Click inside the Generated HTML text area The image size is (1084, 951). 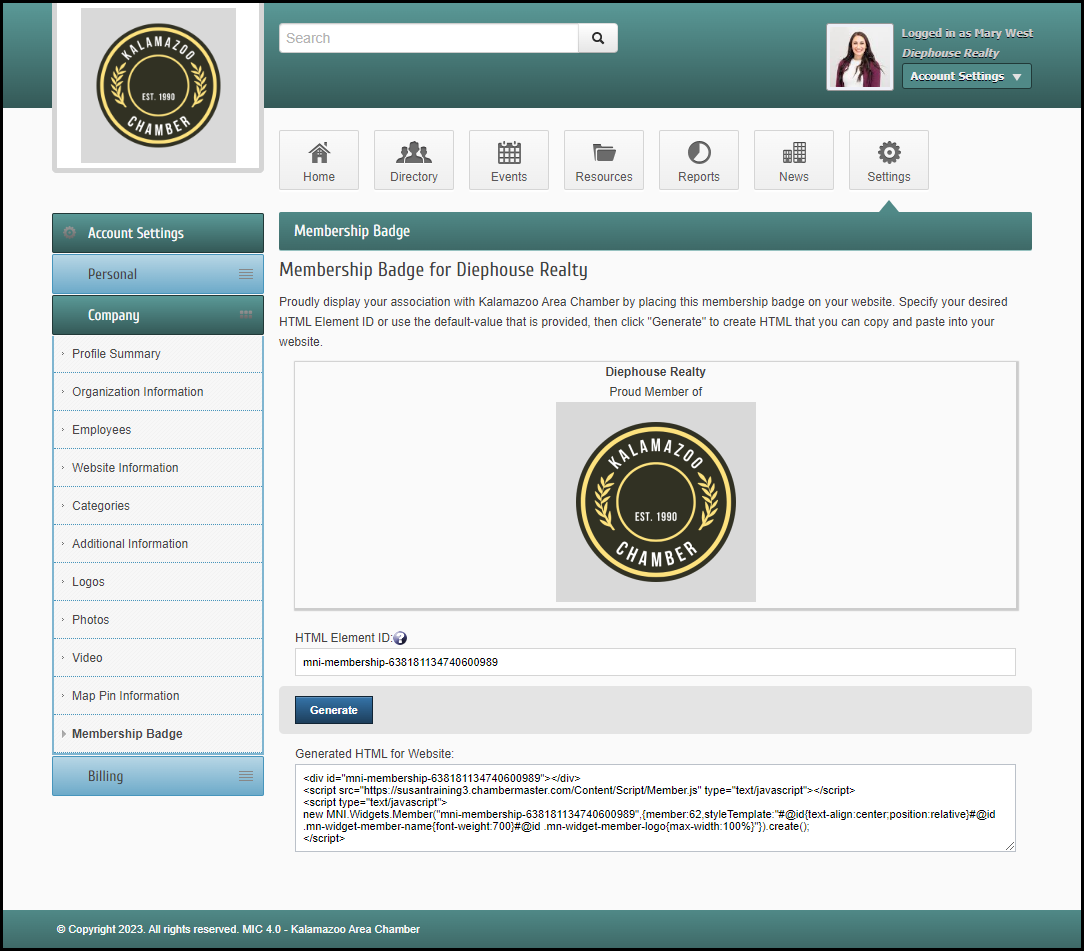[655, 808]
